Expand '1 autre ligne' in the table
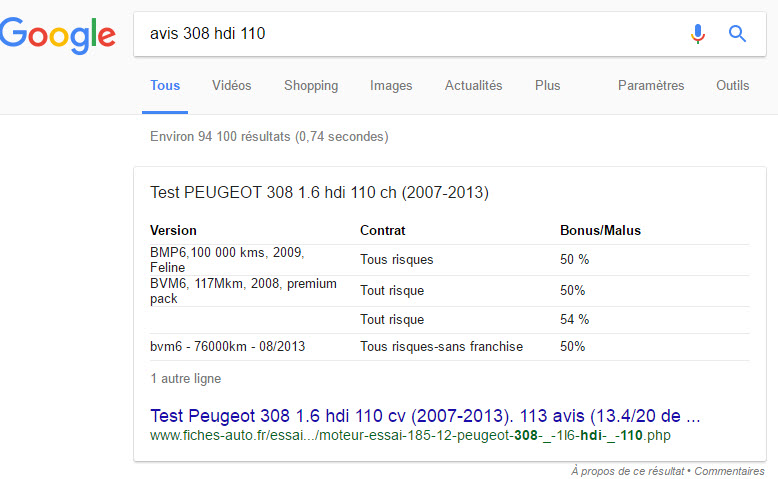 coord(186,378)
